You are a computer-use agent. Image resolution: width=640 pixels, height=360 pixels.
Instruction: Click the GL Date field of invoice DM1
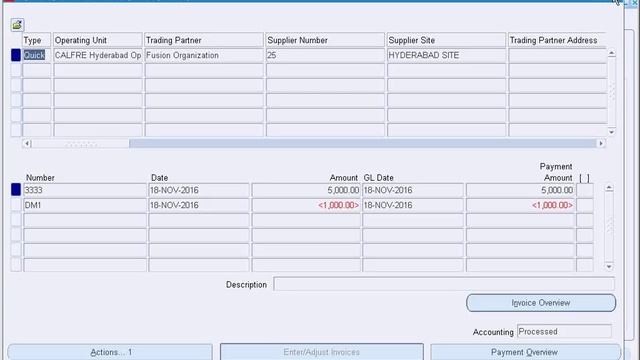point(413,205)
